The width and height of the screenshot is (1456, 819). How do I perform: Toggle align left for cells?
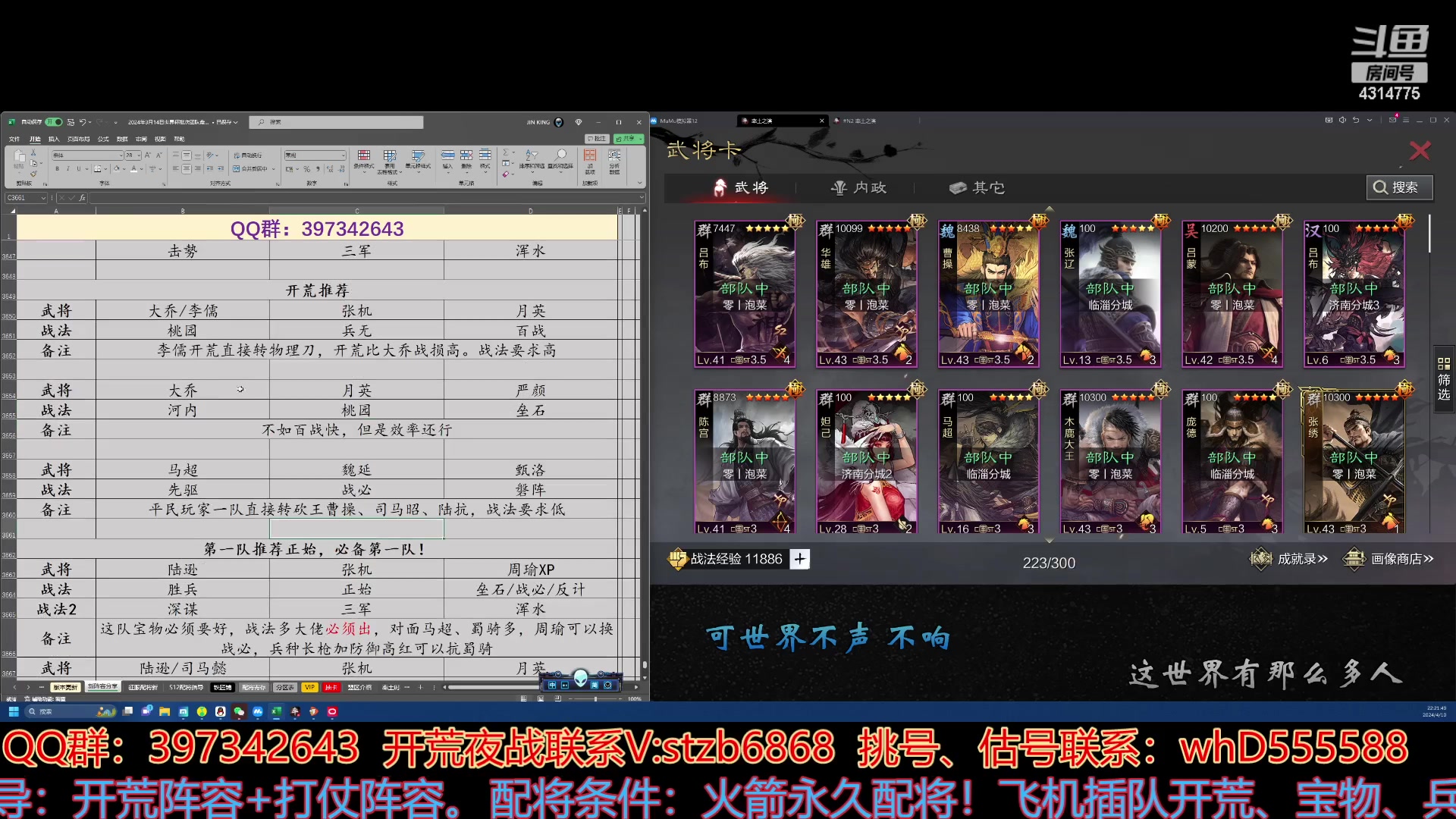pyautogui.click(x=176, y=169)
